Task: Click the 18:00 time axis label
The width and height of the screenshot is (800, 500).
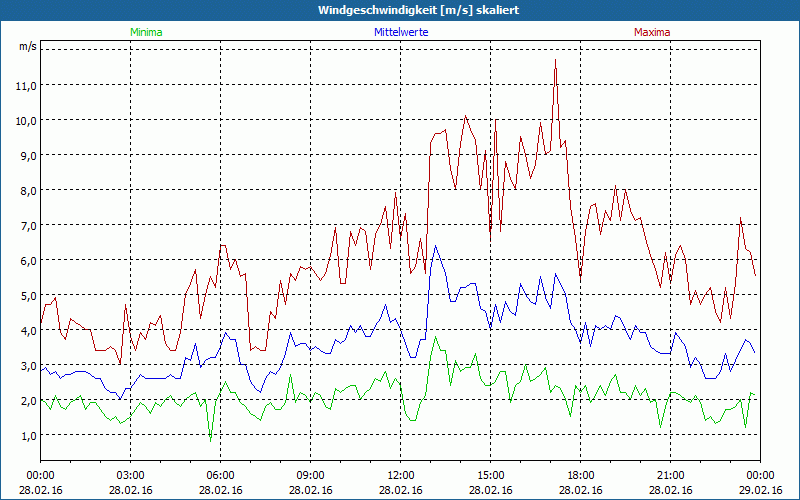Action: [x=581, y=476]
